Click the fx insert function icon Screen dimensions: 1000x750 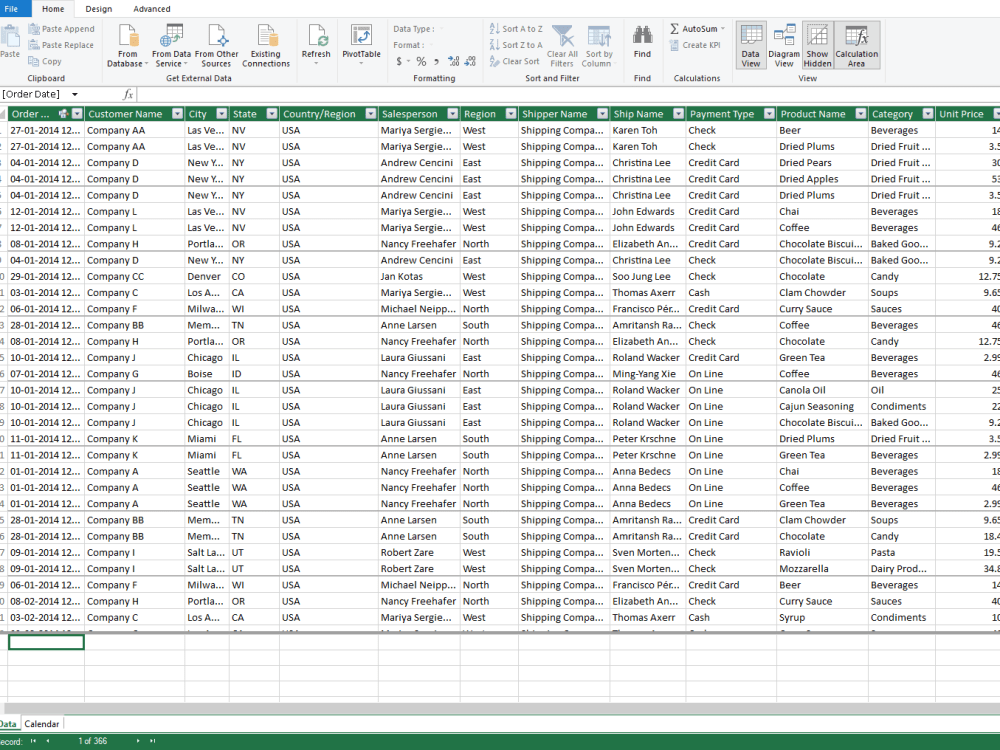(x=128, y=94)
